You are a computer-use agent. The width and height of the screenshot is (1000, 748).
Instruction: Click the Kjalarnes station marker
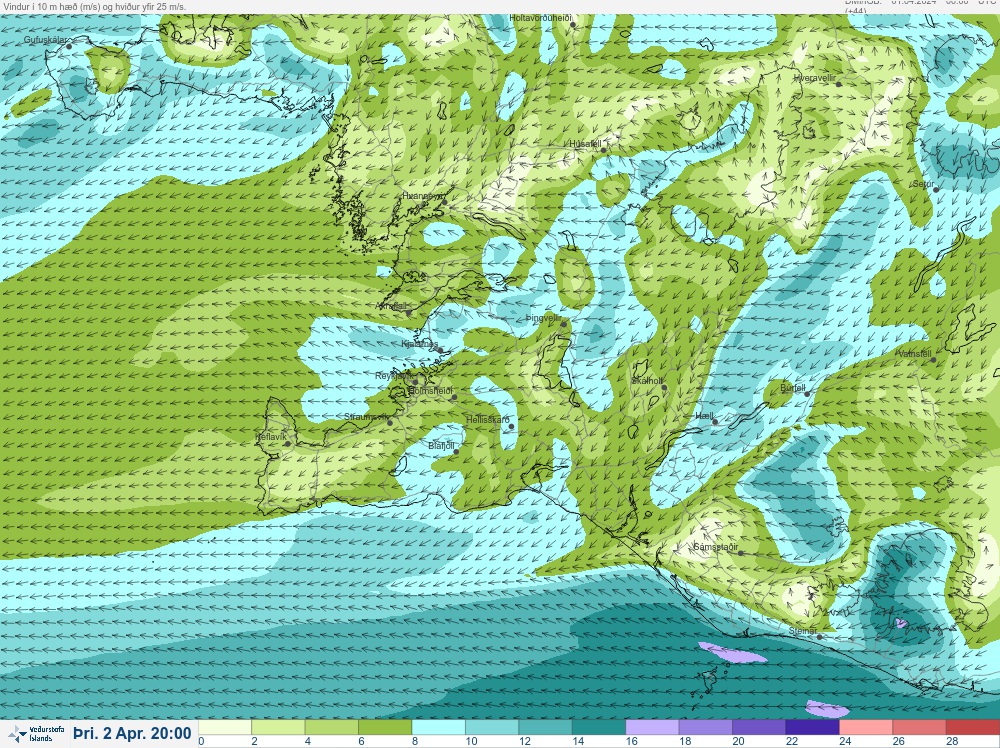pos(440,350)
